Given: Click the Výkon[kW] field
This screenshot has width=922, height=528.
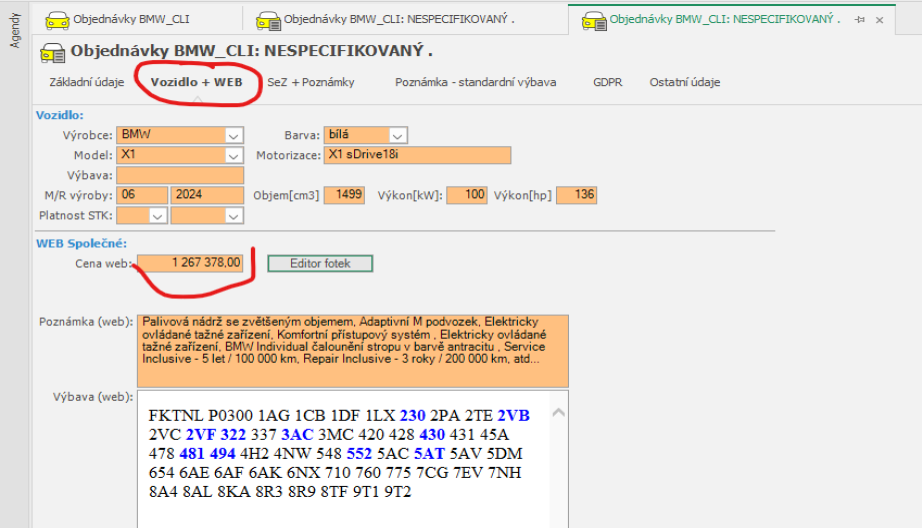Looking at the screenshot, I should click(467, 195).
